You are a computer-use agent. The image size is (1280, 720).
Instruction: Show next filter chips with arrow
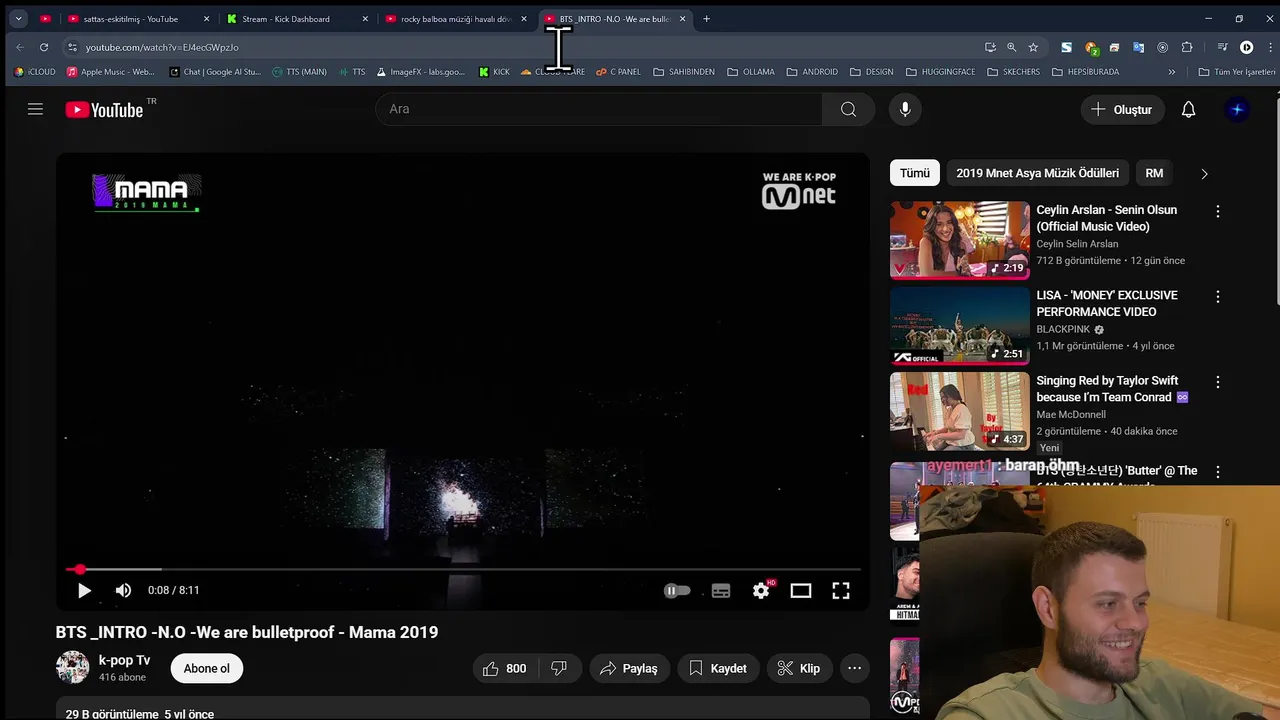1204,173
